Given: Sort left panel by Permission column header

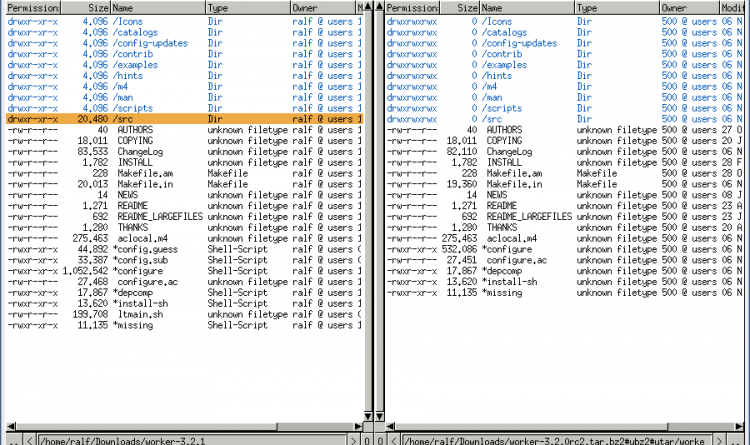Looking at the screenshot, I should (x=32, y=7).
